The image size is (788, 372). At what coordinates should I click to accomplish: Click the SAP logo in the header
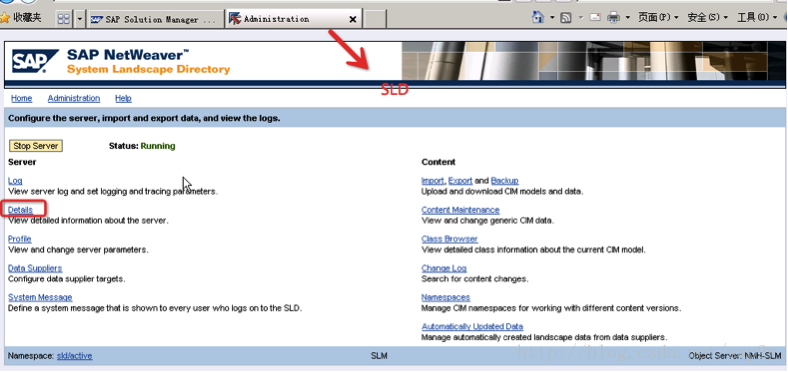click(35, 61)
